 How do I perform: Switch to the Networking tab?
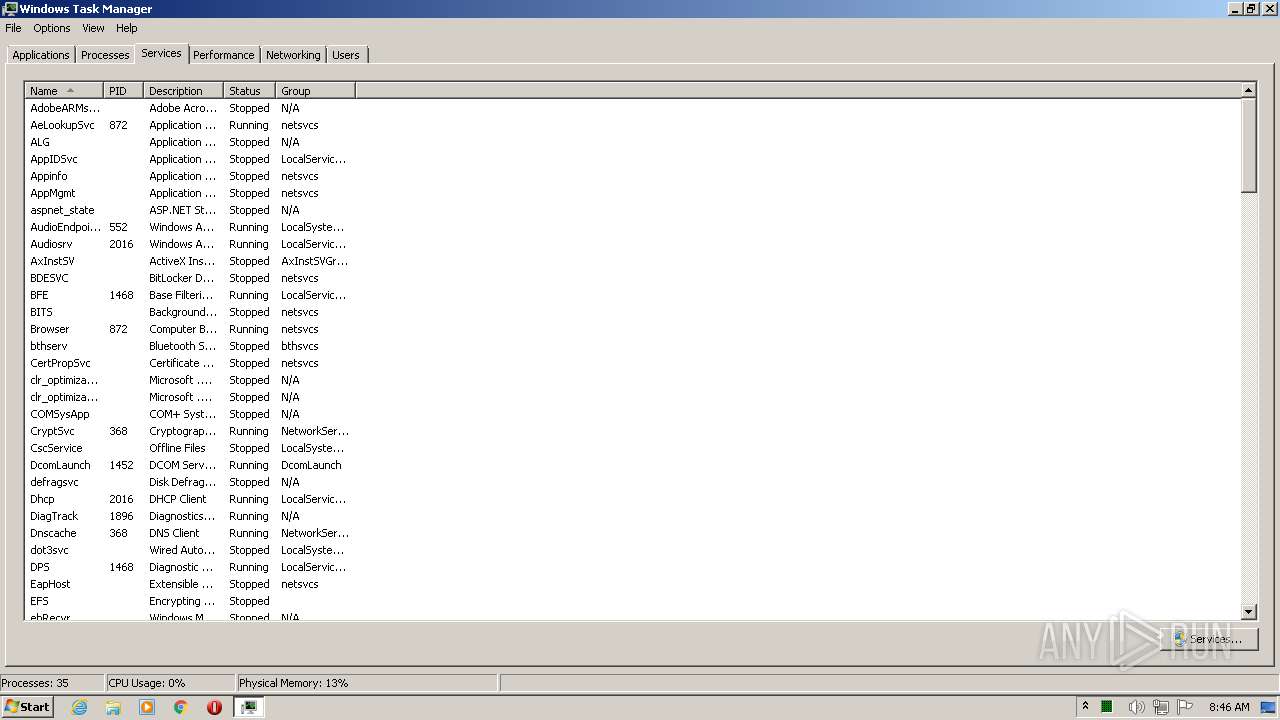click(293, 55)
